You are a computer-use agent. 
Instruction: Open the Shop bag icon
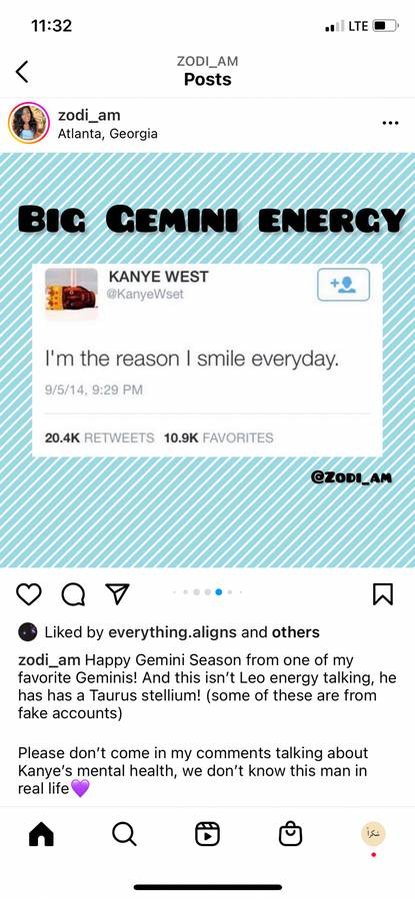[290, 834]
